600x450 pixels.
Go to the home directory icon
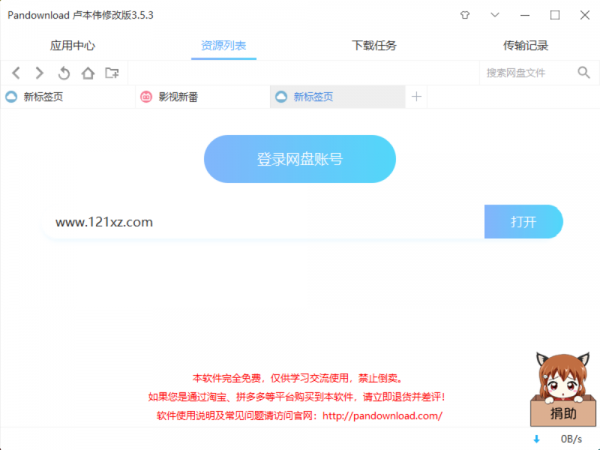[x=88, y=73]
